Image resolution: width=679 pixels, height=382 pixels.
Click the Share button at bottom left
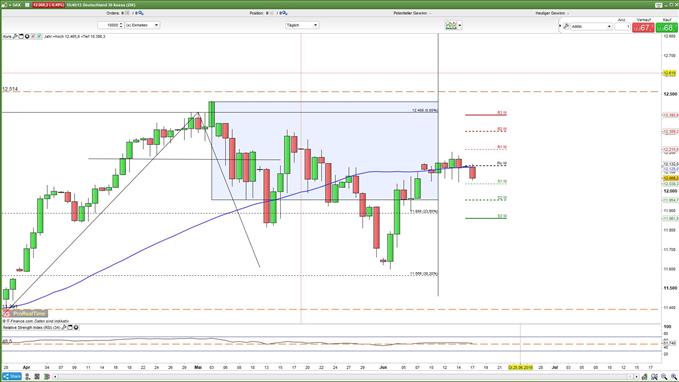click(12, 376)
